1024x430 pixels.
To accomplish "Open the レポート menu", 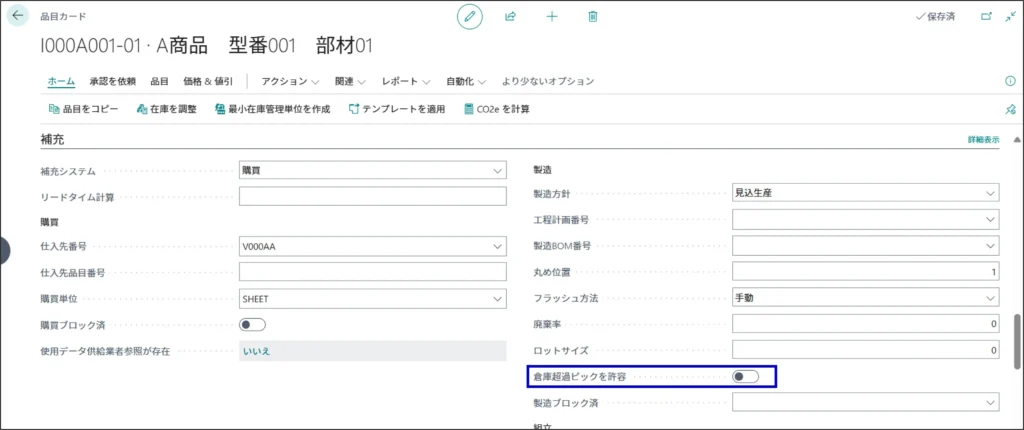I will click(405, 81).
